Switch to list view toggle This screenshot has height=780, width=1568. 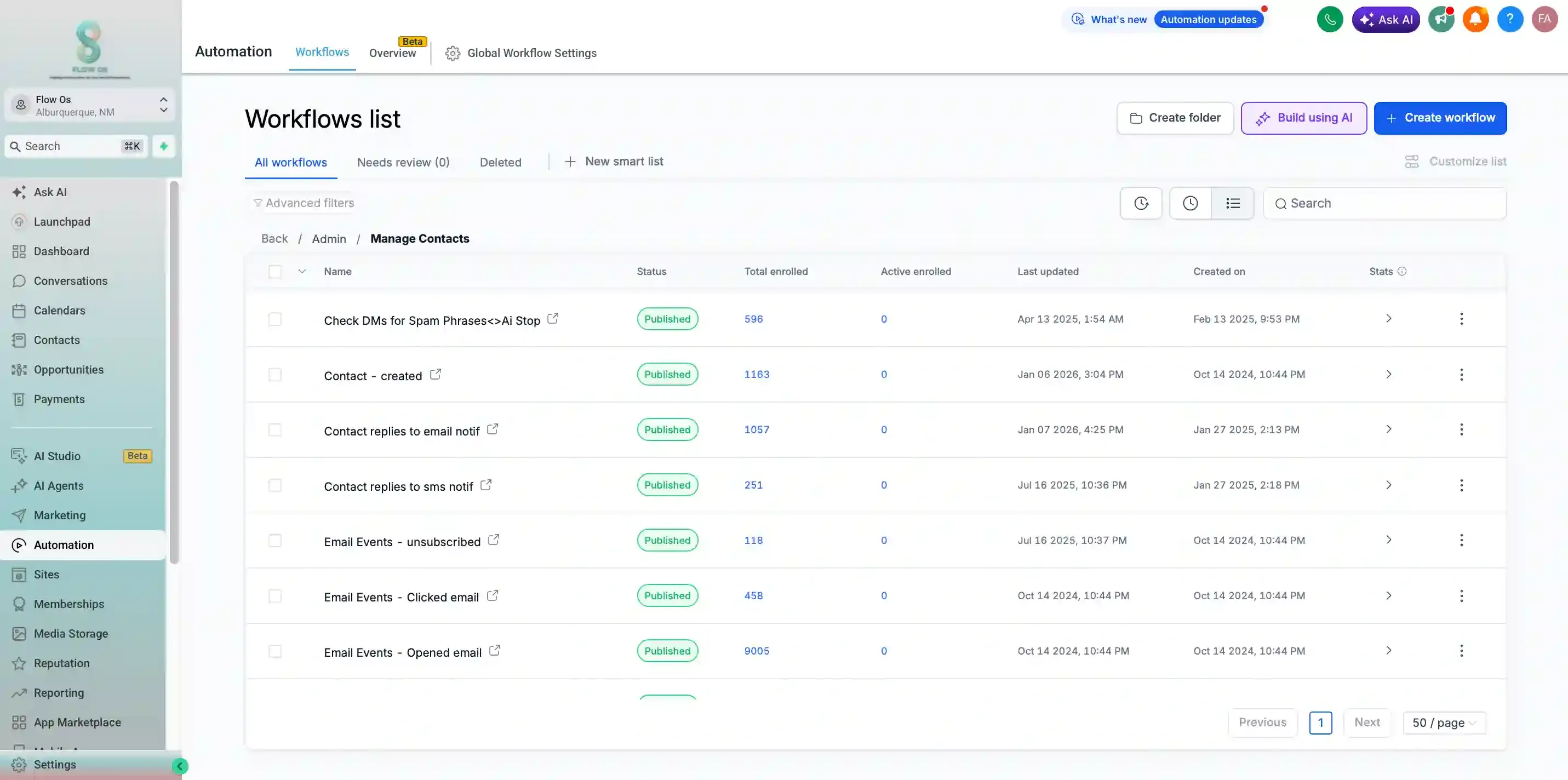click(x=1233, y=203)
